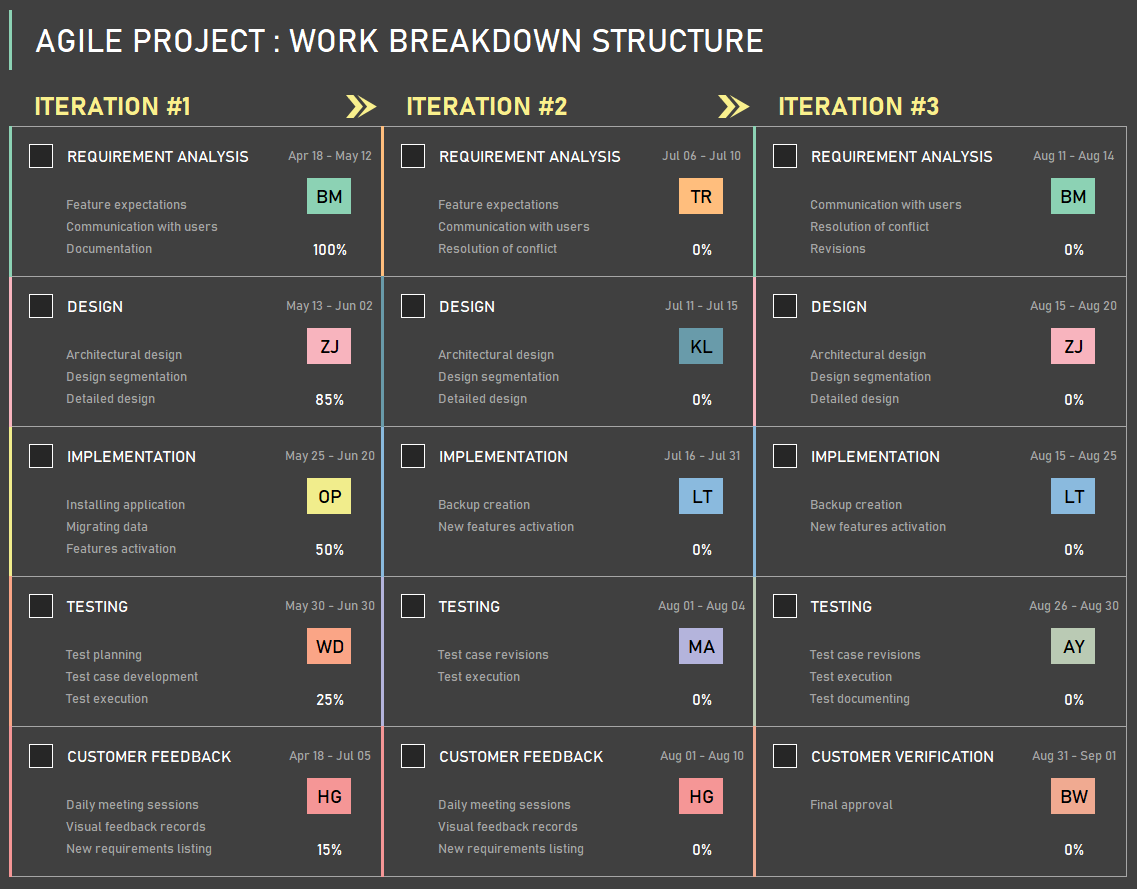This screenshot has height=889, width=1137.
Task: Click the chevron arrow after Iteration #2
Action: (x=733, y=106)
